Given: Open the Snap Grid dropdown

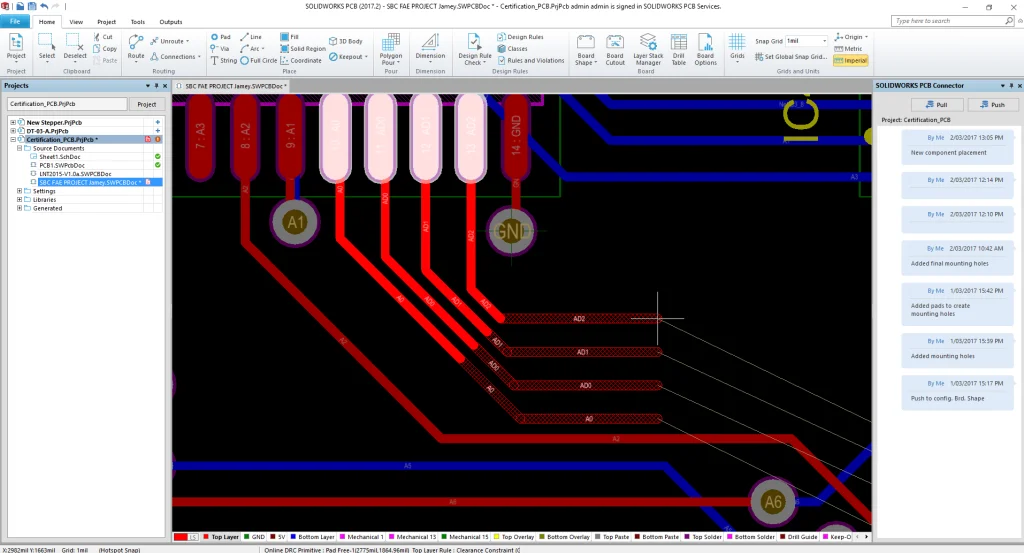Looking at the screenshot, I should click(823, 40).
